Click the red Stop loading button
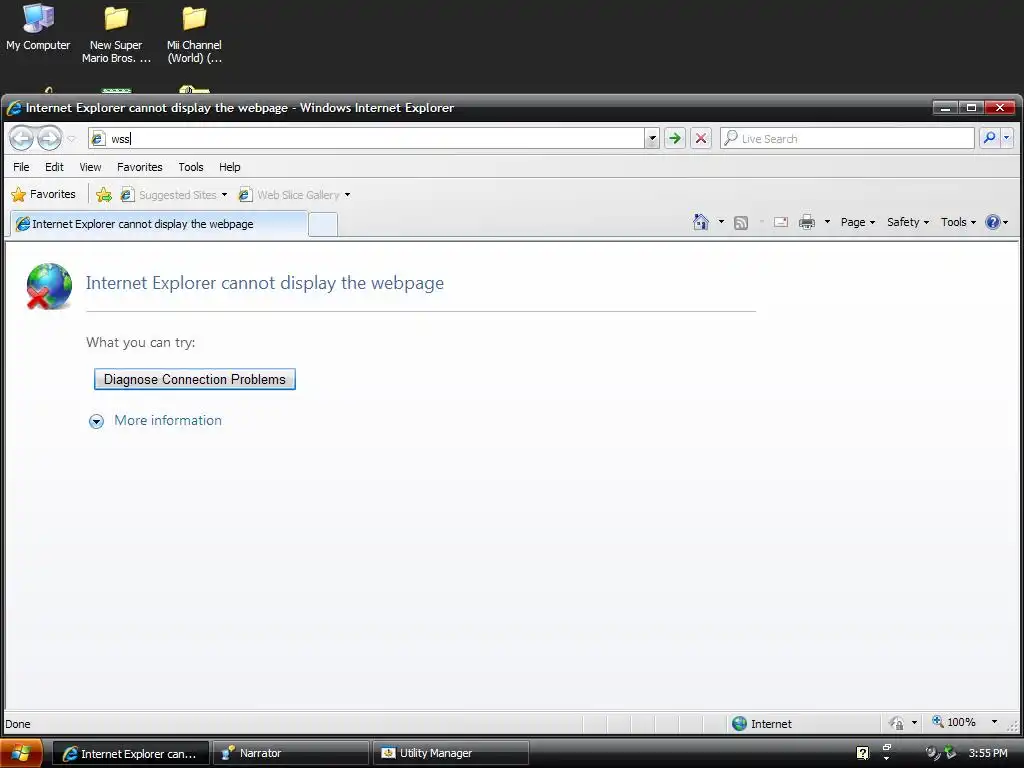This screenshot has height=768, width=1024. tap(701, 138)
